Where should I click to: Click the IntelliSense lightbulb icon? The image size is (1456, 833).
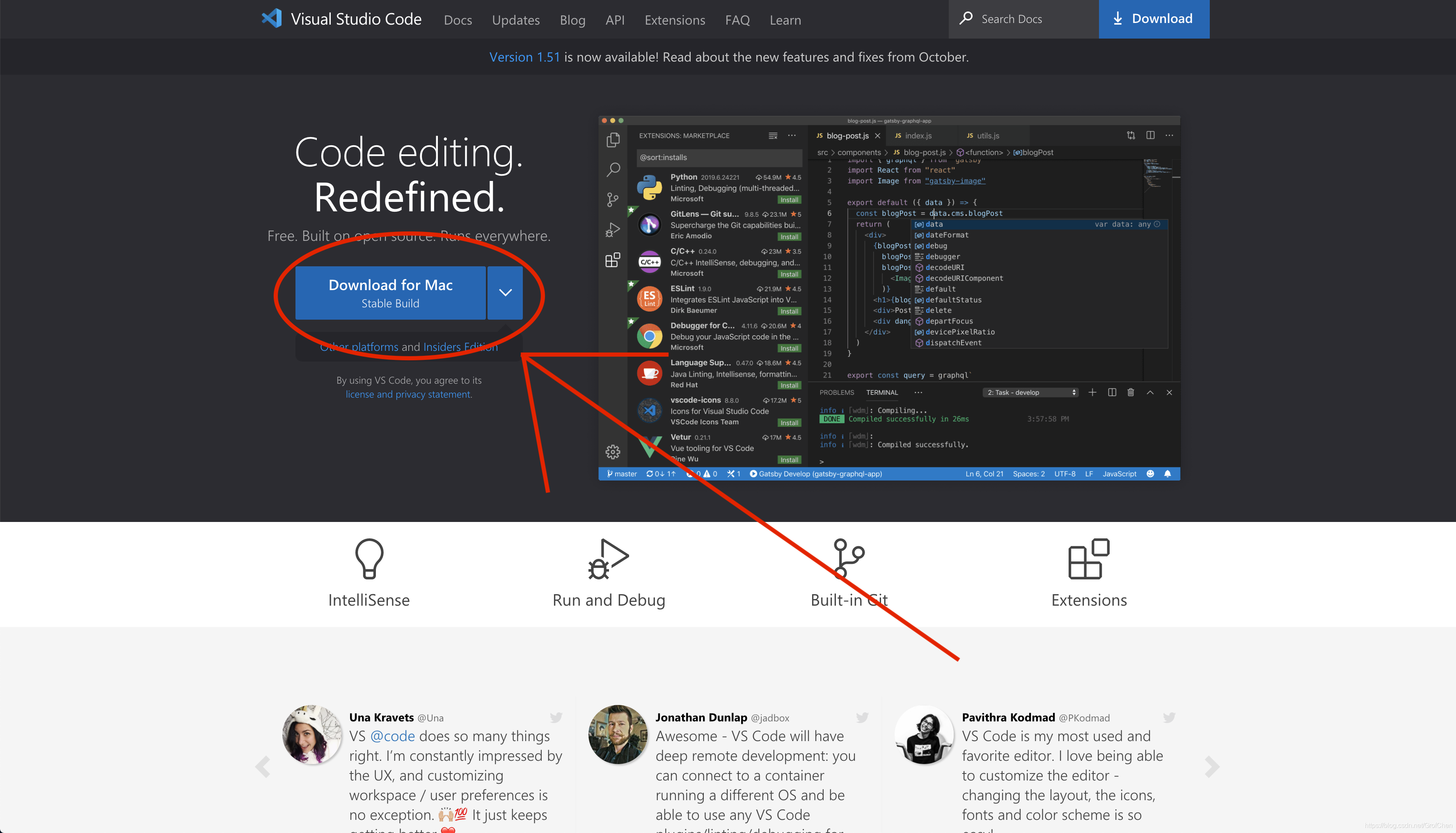coord(369,559)
